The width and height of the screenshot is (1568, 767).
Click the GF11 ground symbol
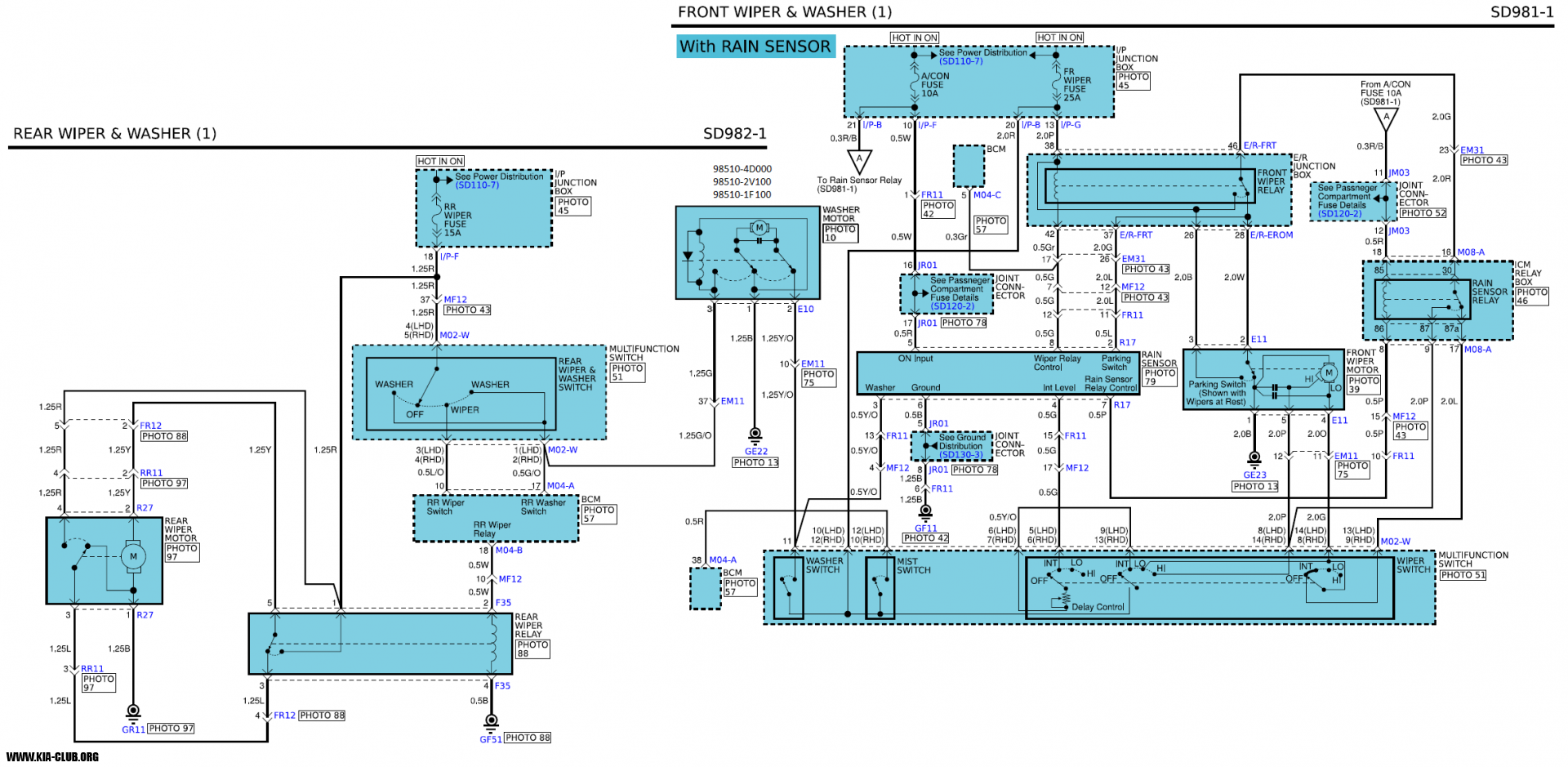925,512
